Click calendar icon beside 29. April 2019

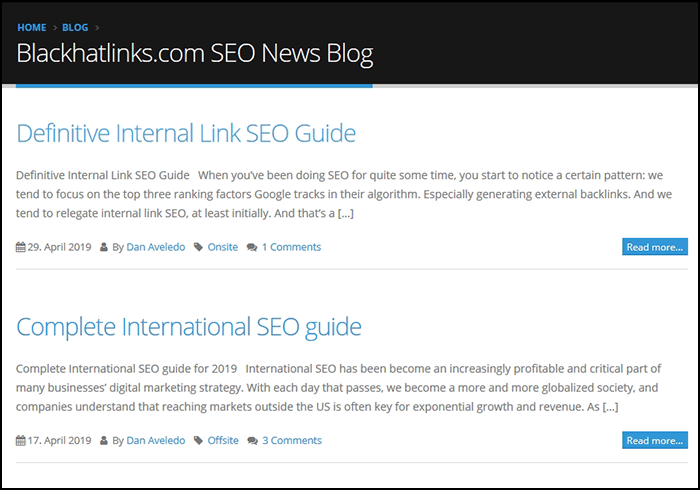pyautogui.click(x=21, y=247)
